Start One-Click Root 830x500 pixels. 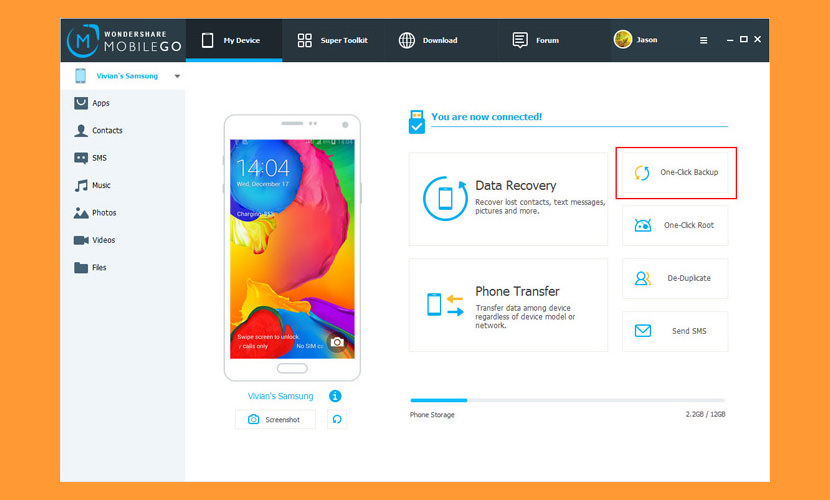(675, 225)
